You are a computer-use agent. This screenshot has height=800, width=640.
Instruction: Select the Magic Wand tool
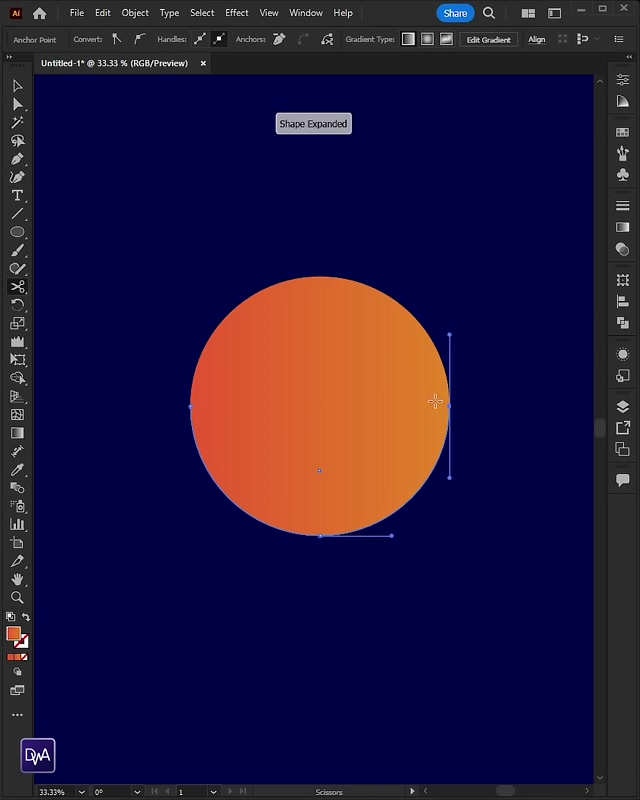(x=17, y=122)
